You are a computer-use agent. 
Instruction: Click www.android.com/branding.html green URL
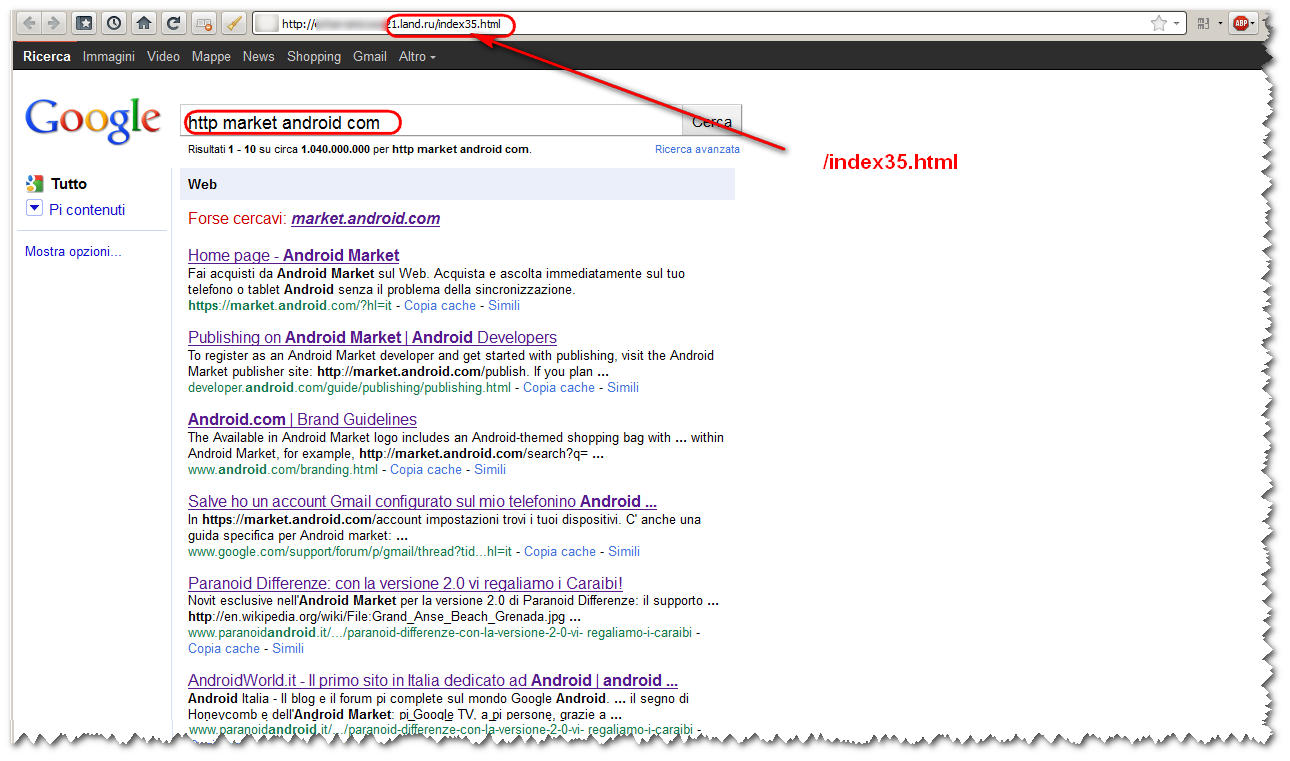coord(283,470)
